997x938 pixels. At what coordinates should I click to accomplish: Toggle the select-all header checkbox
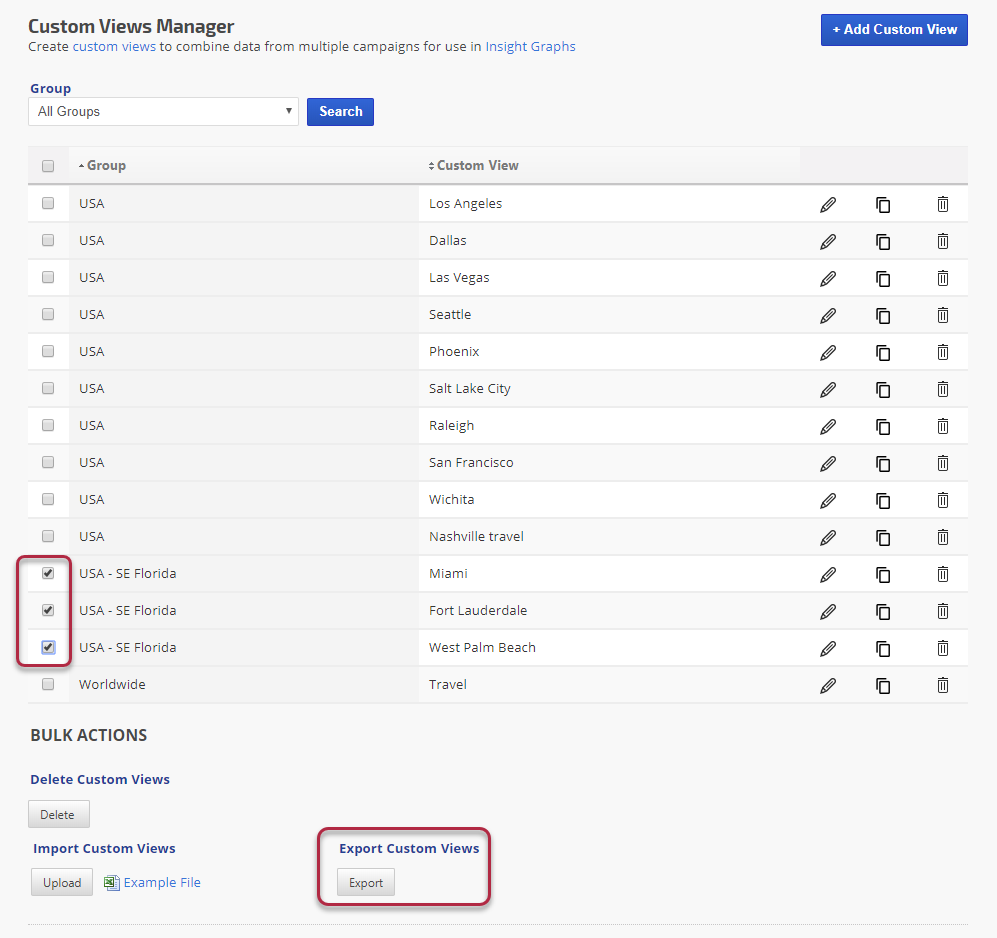pos(48,166)
